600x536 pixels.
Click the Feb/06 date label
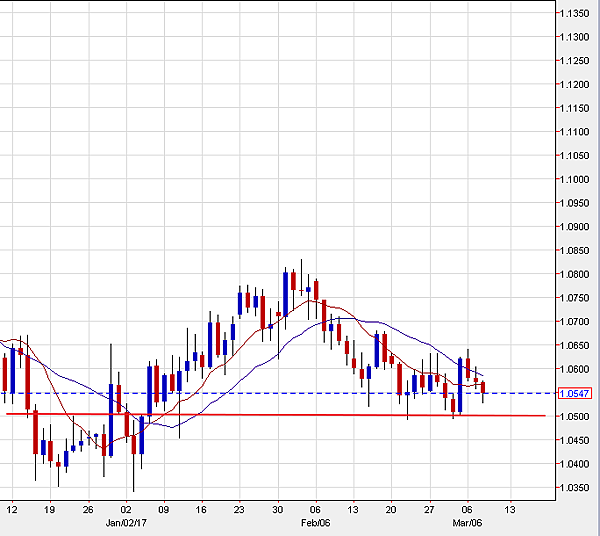[x=316, y=523]
